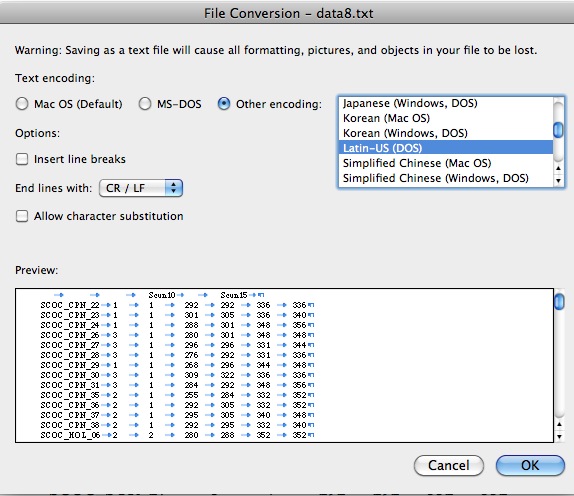Pick Korean (Windows, DOS) encoding

445,133
